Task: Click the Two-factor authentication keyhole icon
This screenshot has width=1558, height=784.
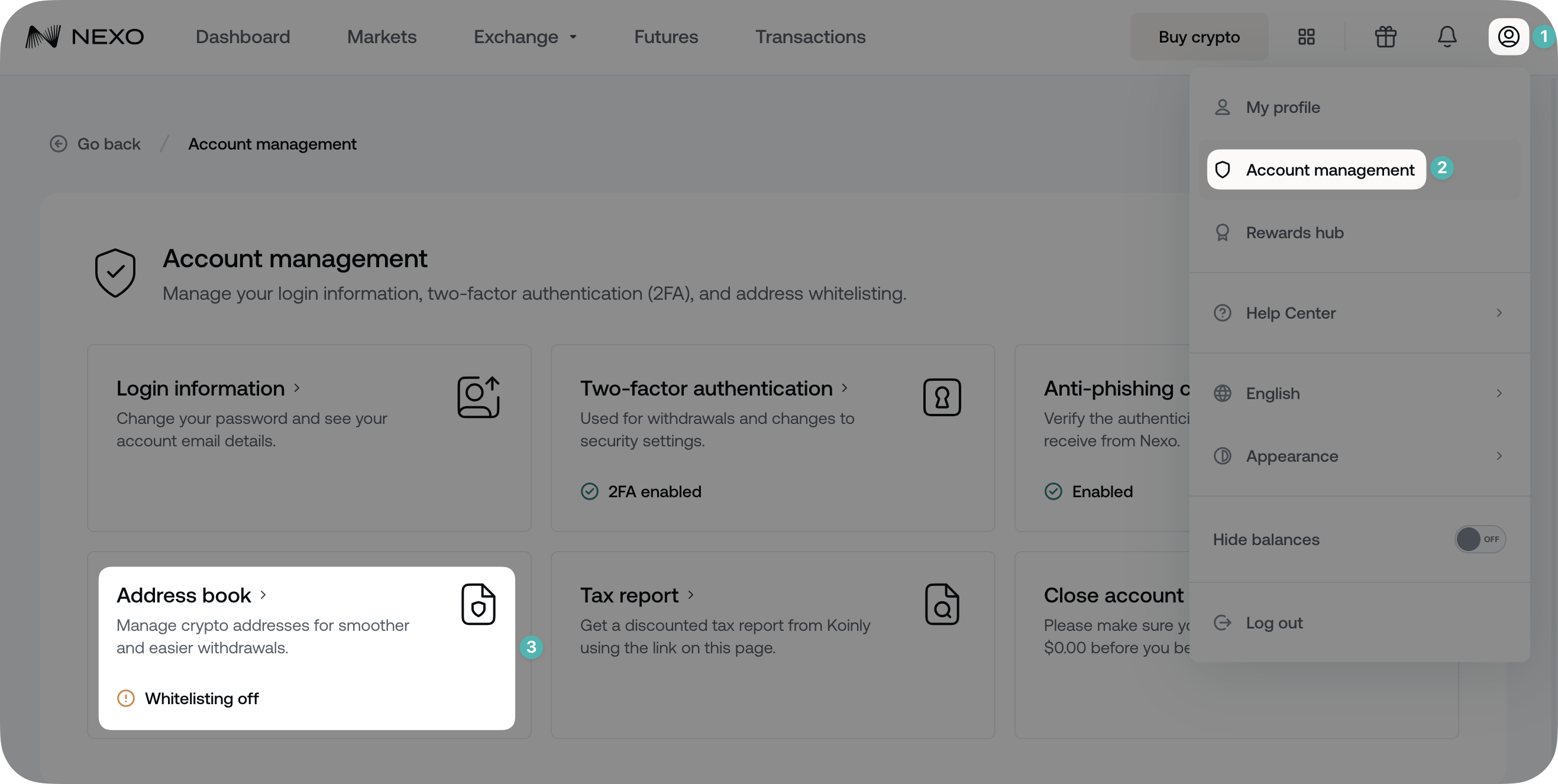Action: (x=942, y=397)
